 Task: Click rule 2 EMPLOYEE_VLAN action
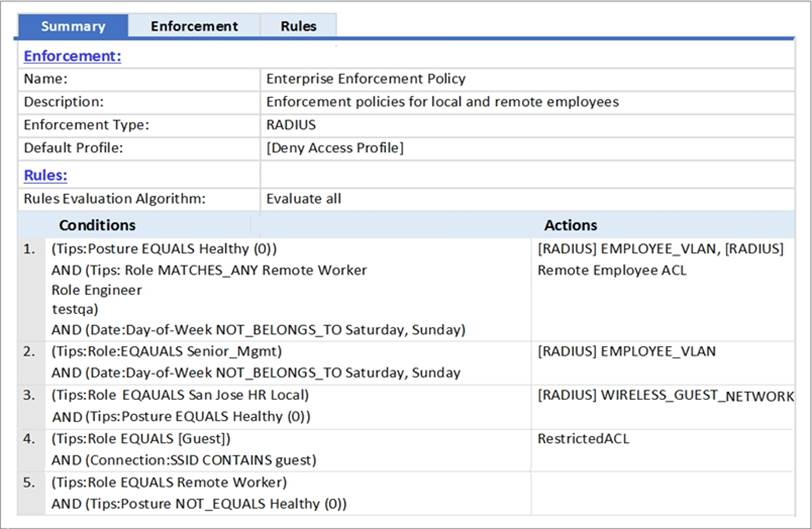coord(626,351)
